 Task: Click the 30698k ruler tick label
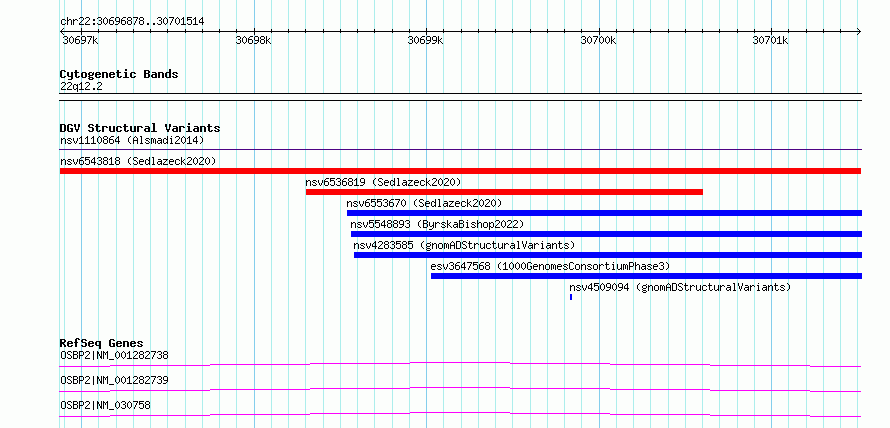pos(253,40)
